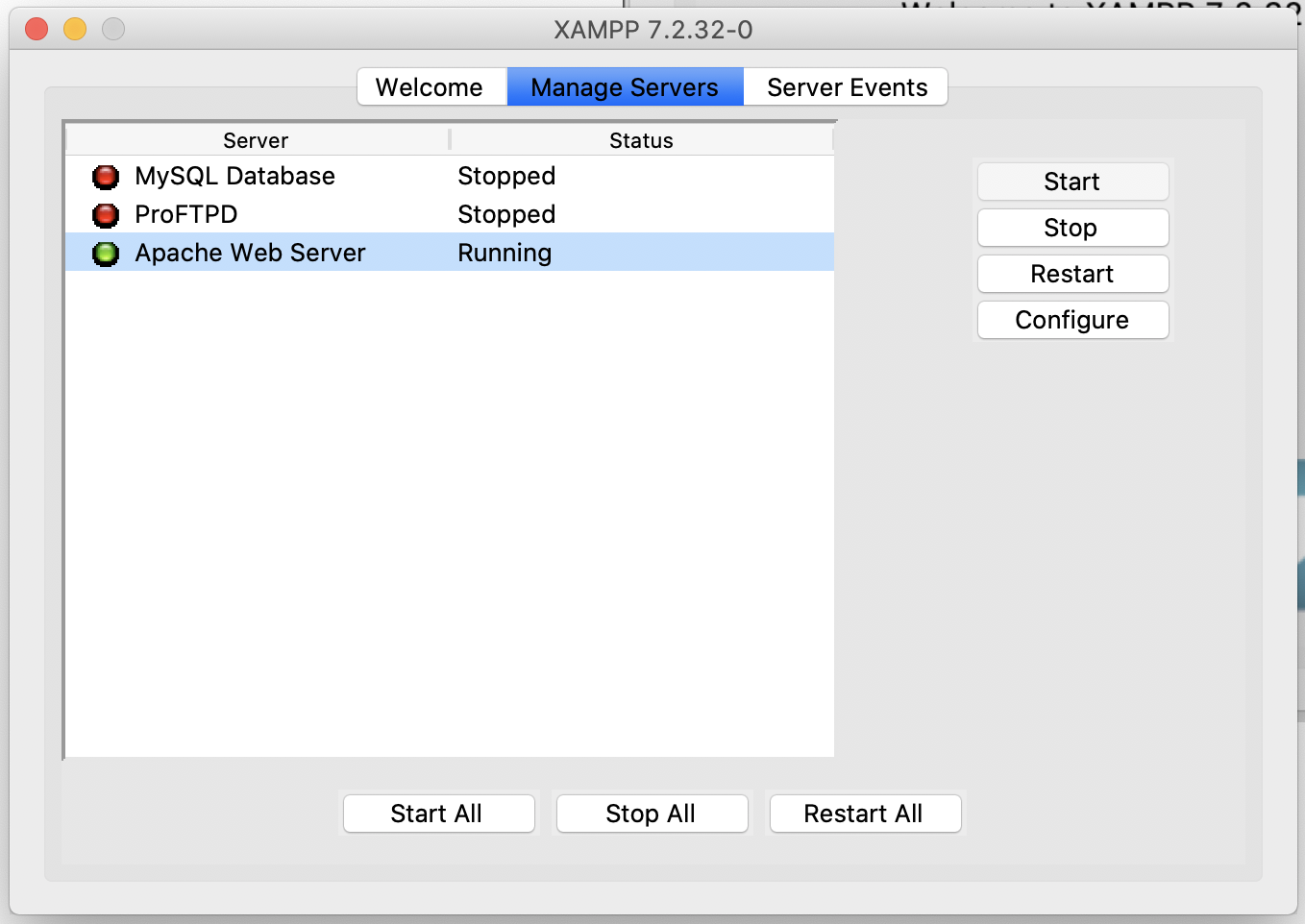
Task: Click the red status icon for ProFTPD
Action: [x=106, y=215]
